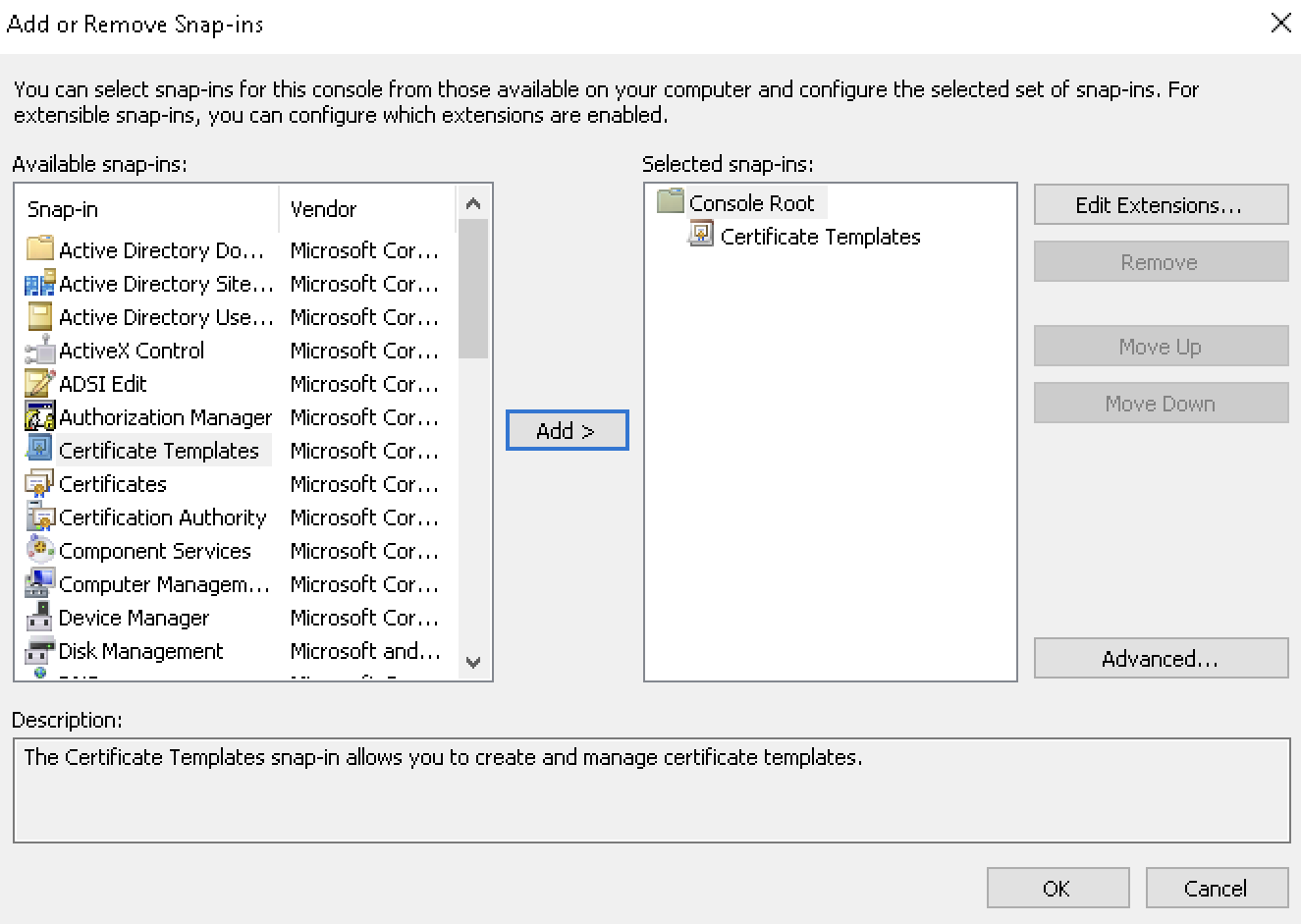
Task: Open Edit Extensions dialog
Action: coord(1161,205)
